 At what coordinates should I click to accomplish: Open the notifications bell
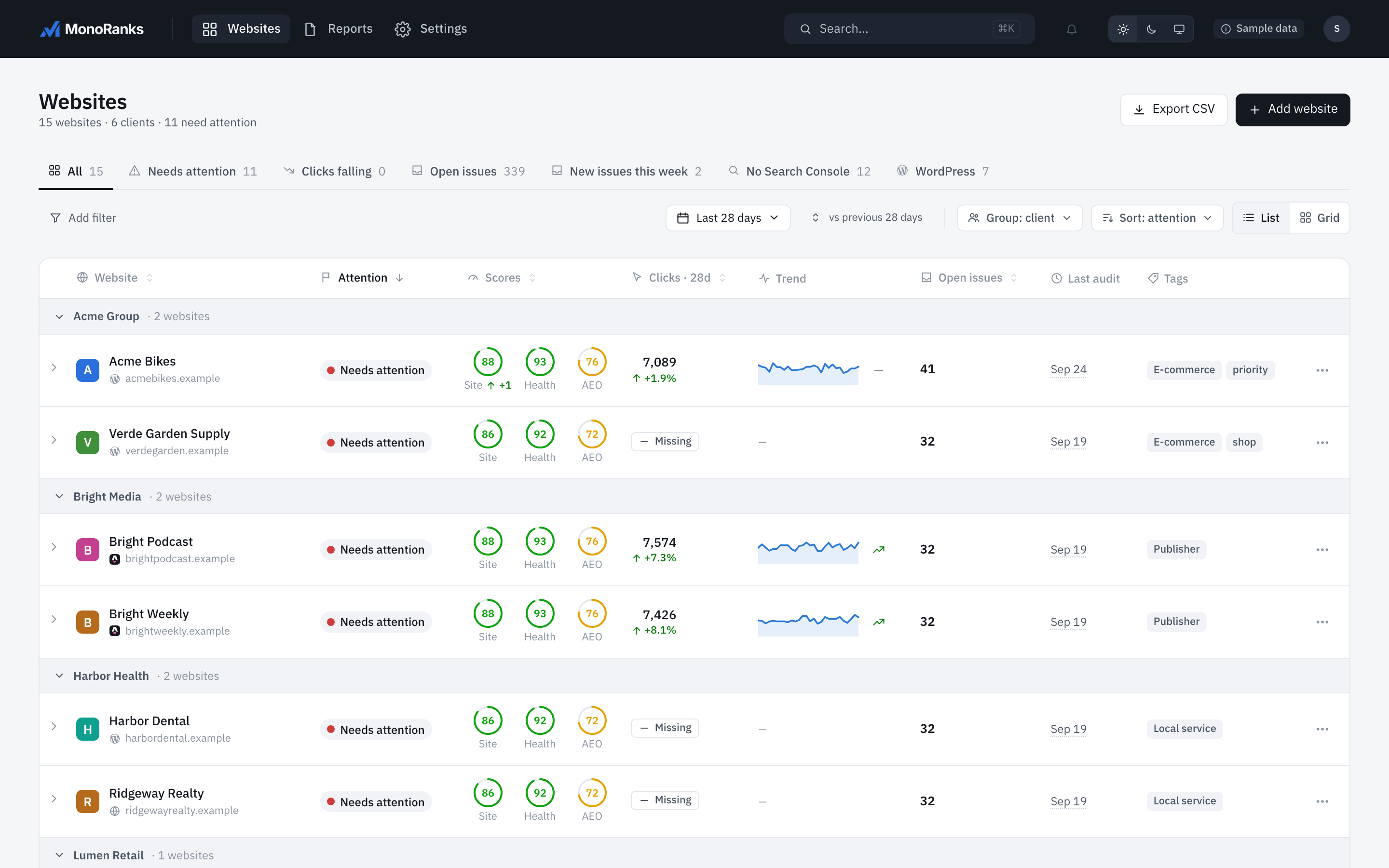click(x=1071, y=29)
